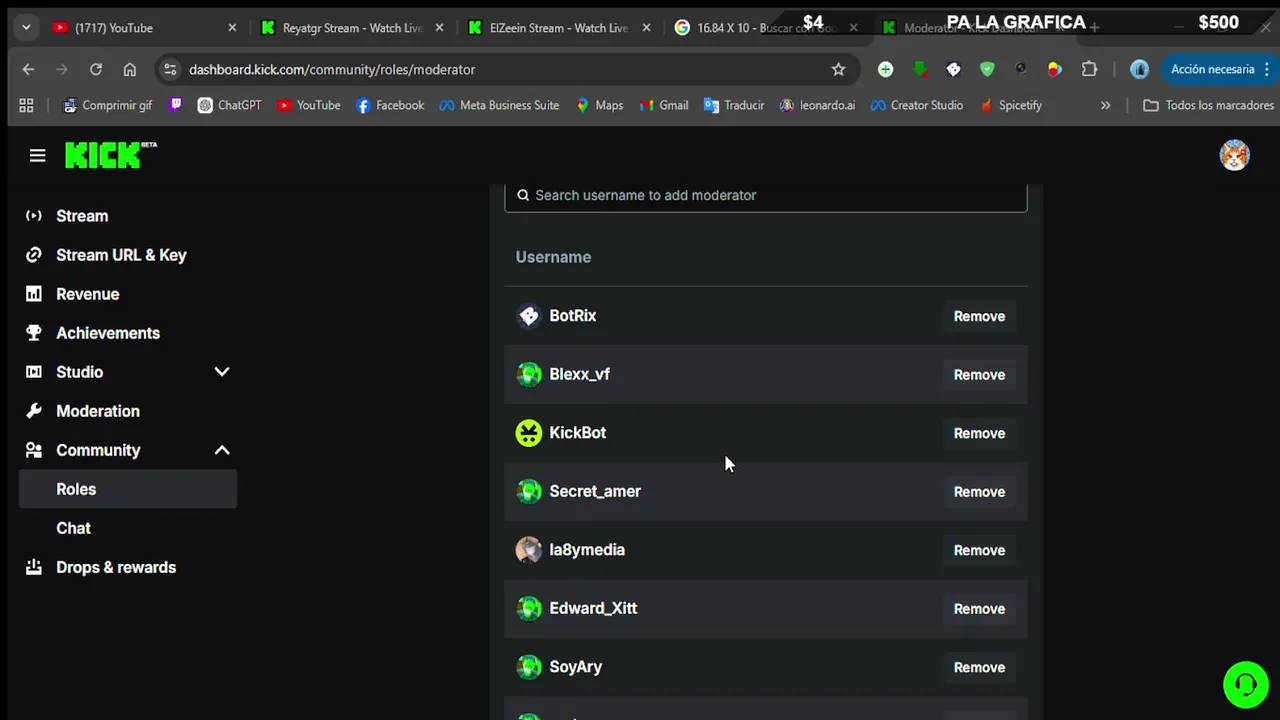Open Spicetify bookmark
This screenshot has height=720, width=1280.
click(x=1010, y=105)
